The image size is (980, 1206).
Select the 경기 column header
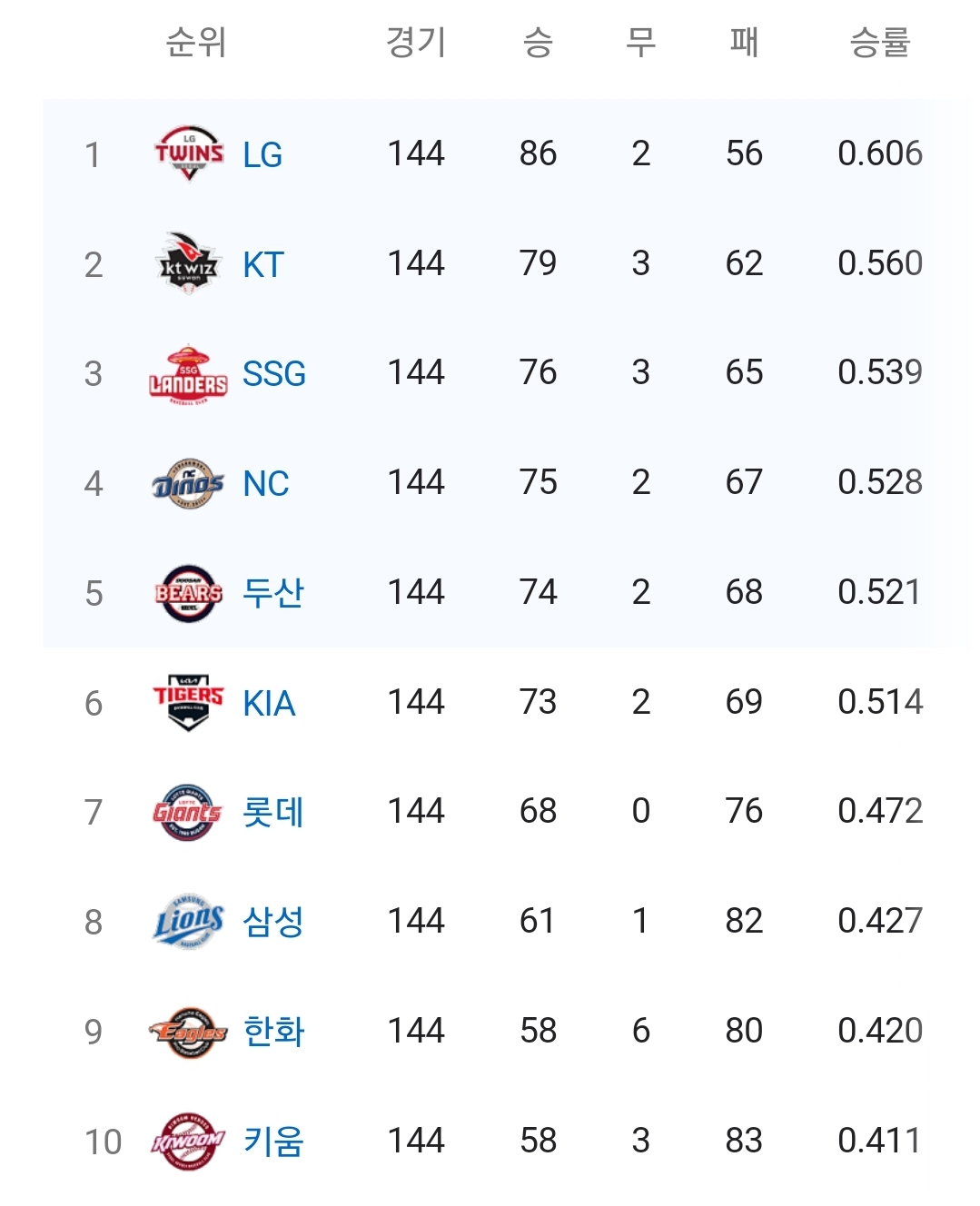click(416, 42)
